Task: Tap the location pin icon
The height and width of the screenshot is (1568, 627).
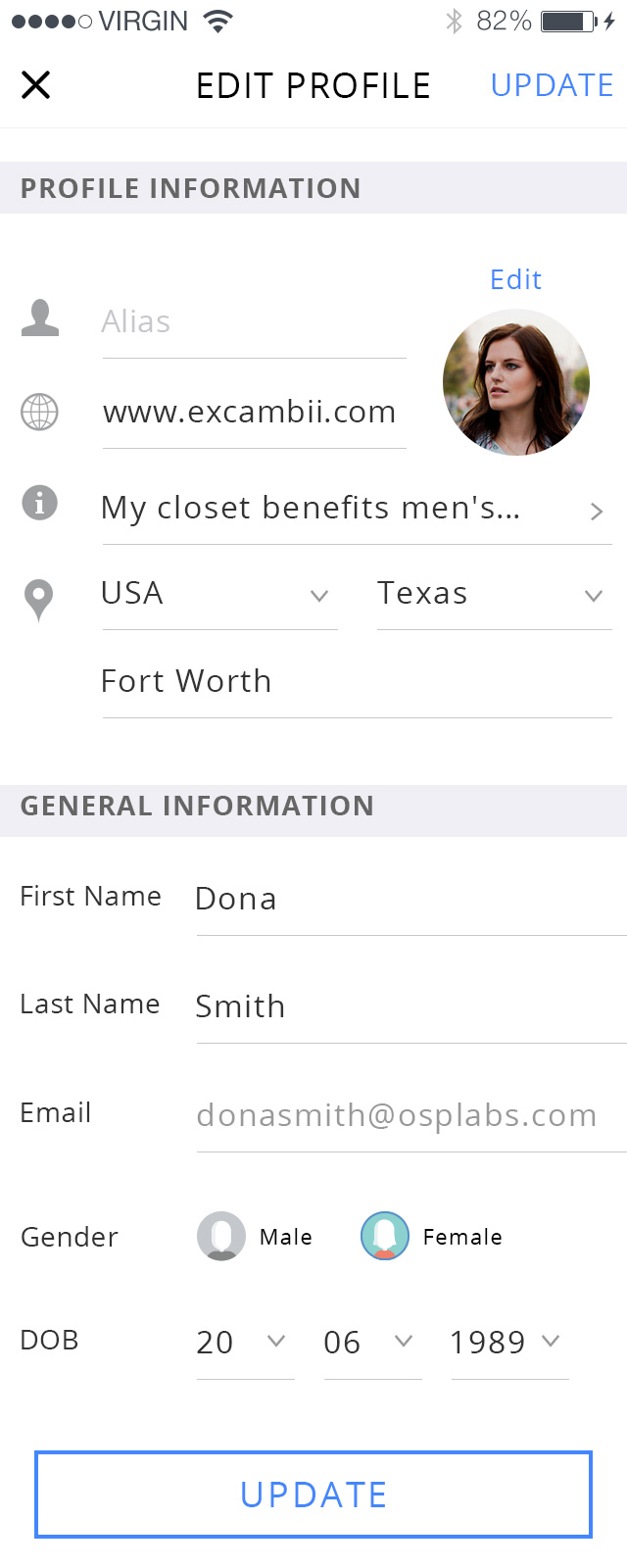Action: click(x=39, y=600)
